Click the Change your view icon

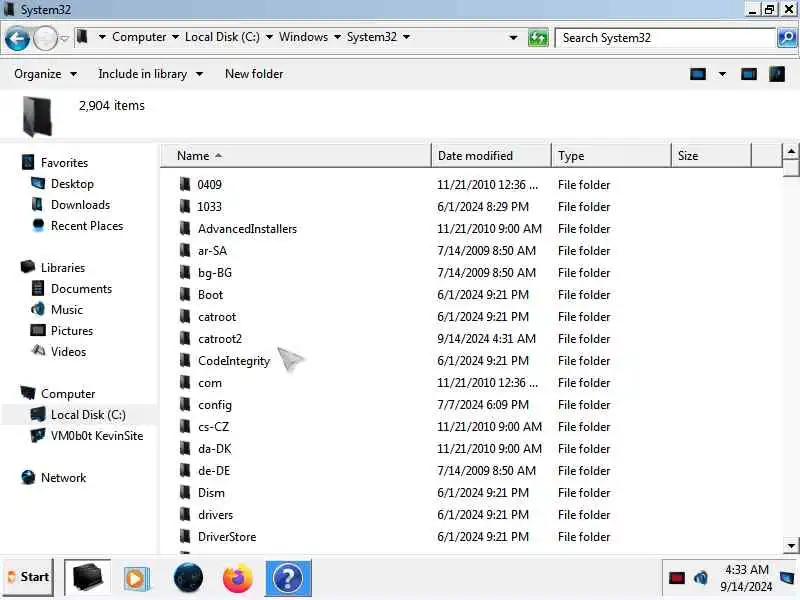(698, 74)
